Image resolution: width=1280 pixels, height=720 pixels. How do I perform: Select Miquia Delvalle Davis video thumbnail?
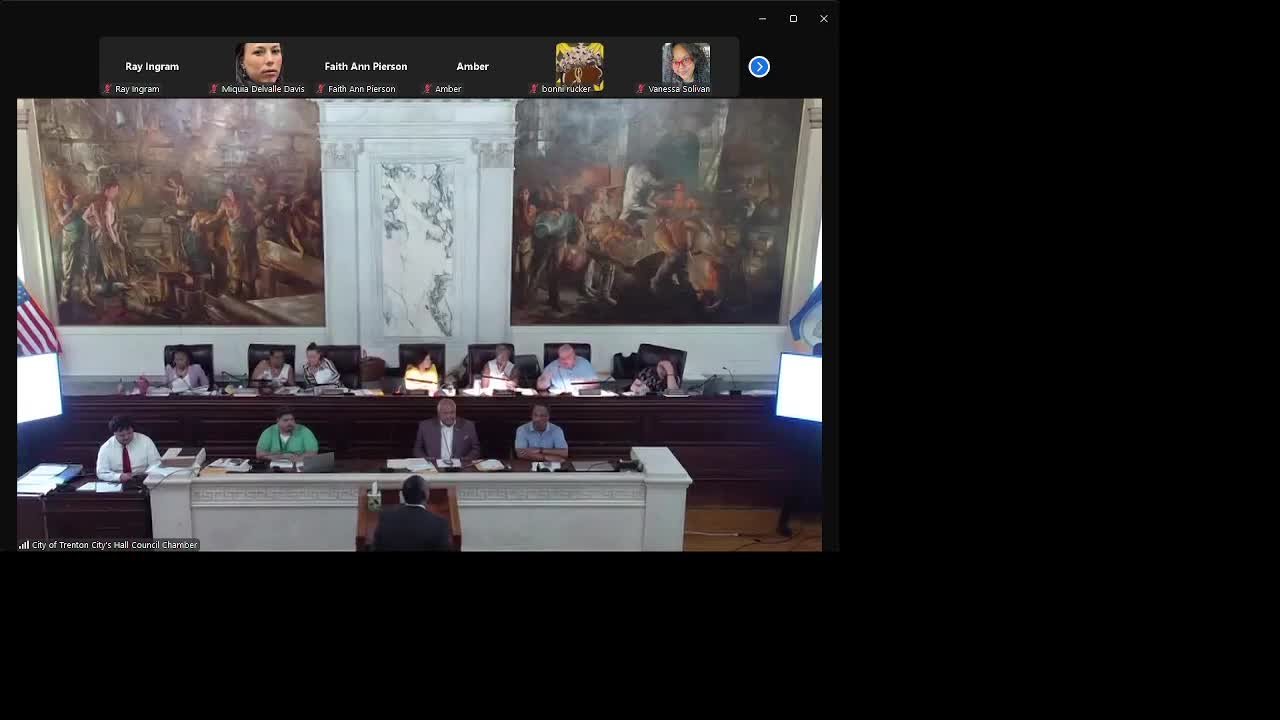click(259, 67)
